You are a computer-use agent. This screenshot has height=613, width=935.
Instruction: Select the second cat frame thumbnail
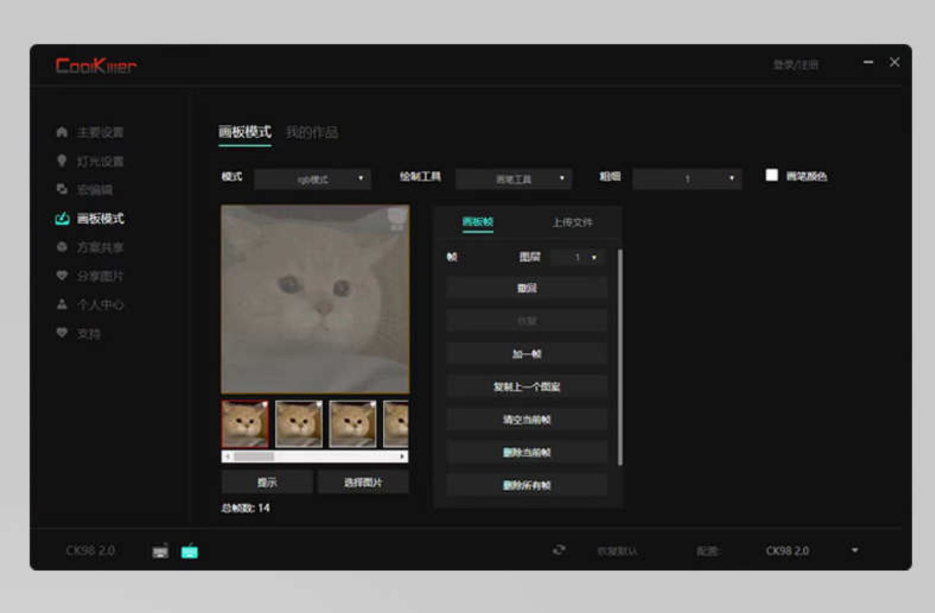click(x=299, y=424)
